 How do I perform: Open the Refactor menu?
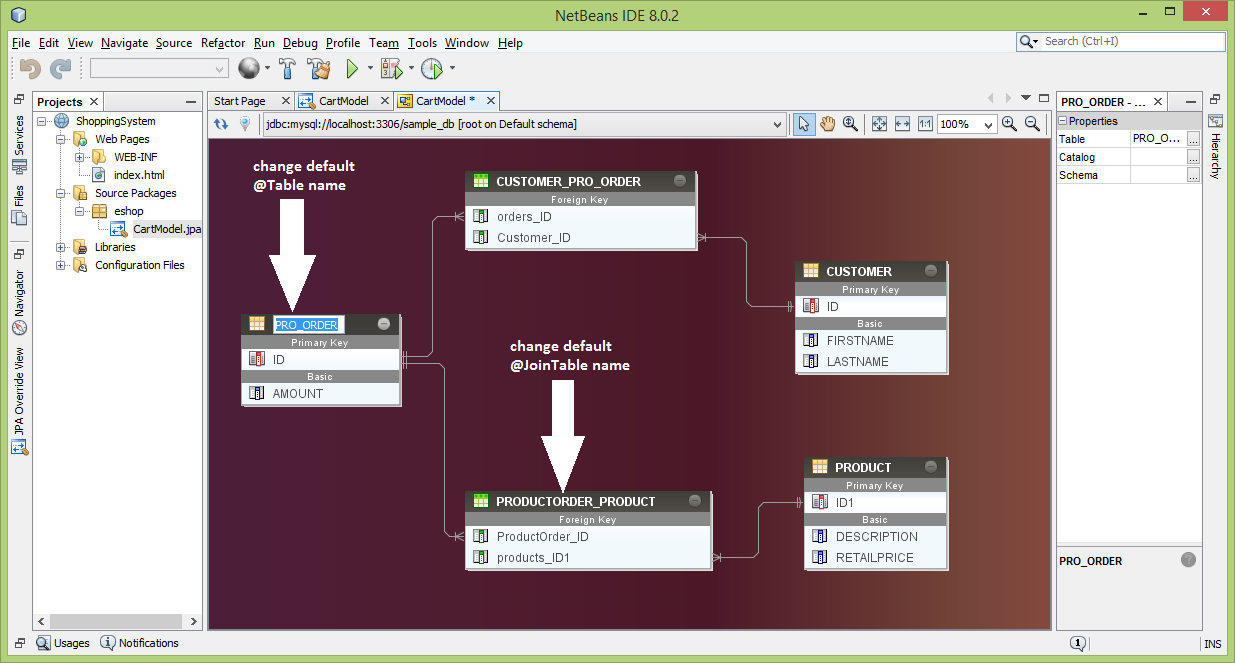[222, 43]
